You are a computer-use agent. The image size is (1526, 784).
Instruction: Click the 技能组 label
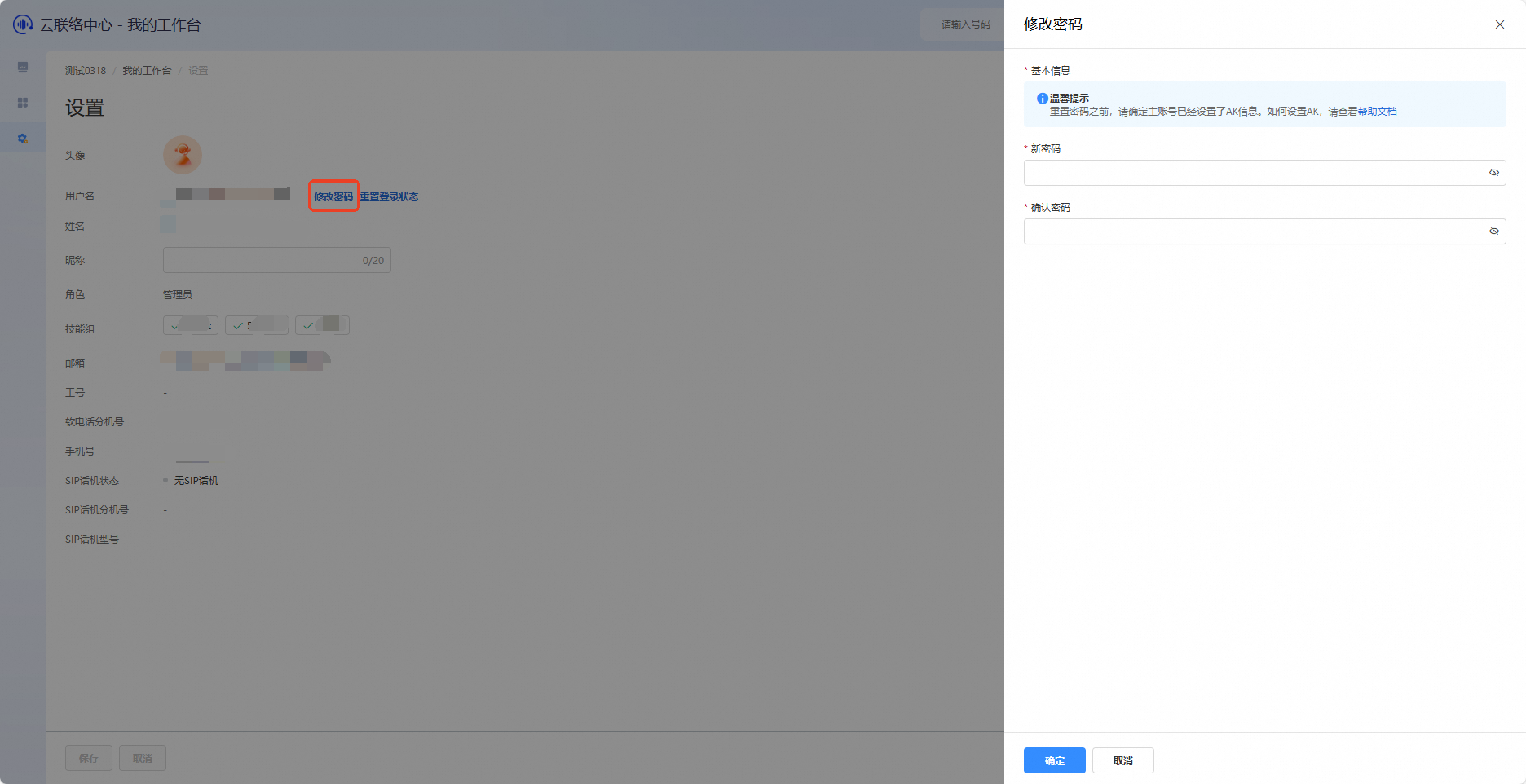tap(80, 329)
